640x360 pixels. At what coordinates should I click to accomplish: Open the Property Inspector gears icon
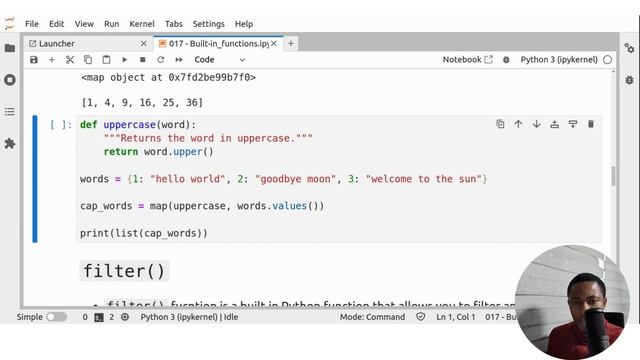pyautogui.click(x=629, y=48)
